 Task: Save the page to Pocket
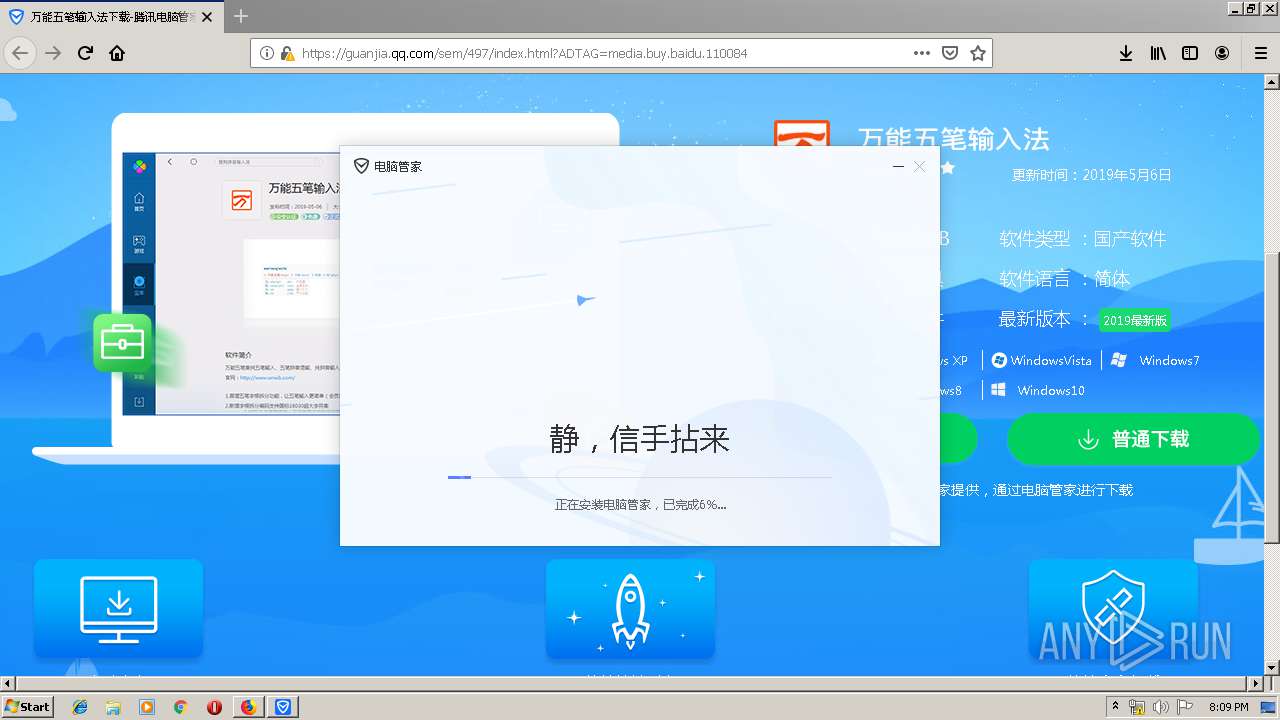point(950,53)
